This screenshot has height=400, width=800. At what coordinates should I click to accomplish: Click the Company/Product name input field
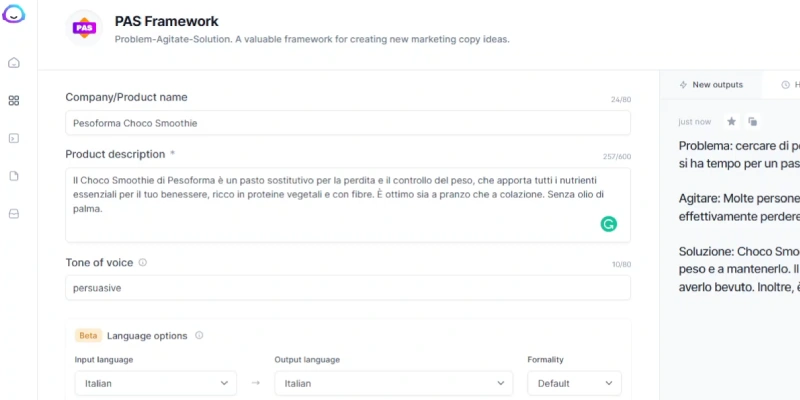point(348,123)
